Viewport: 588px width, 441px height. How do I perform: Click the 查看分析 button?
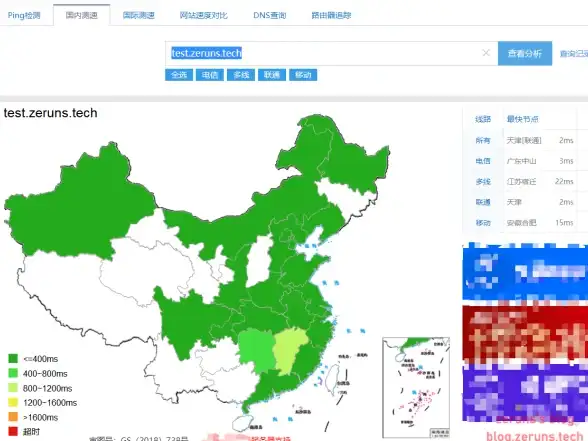click(525, 53)
